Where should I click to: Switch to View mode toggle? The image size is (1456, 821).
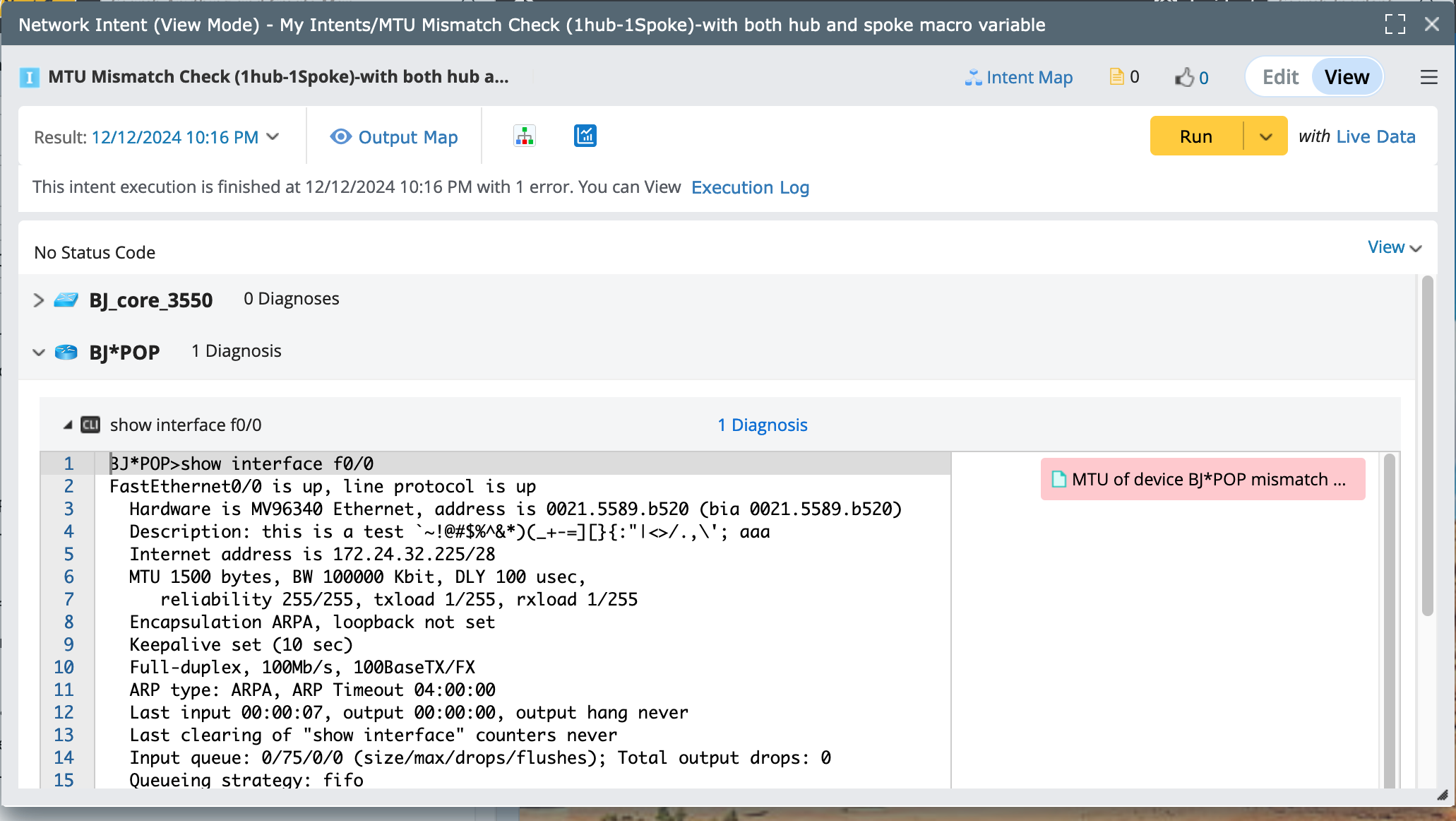point(1346,77)
